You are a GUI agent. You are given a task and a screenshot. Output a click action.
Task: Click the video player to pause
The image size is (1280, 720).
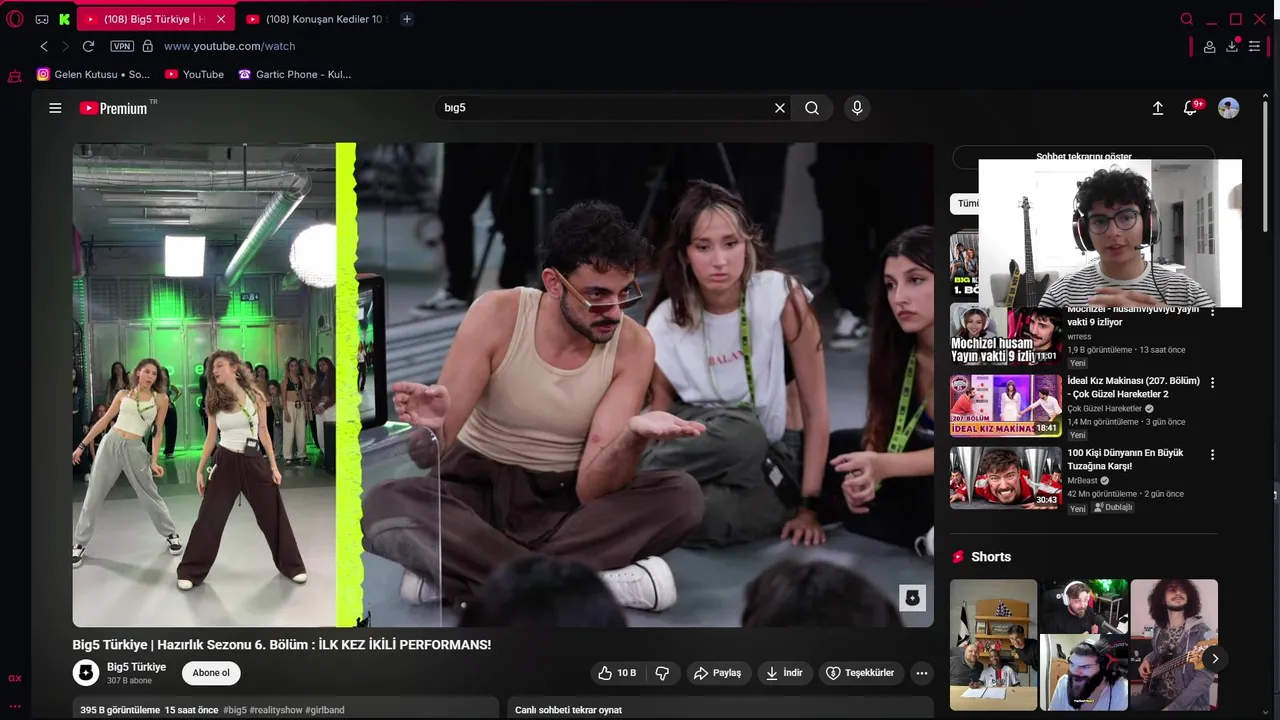coord(503,385)
